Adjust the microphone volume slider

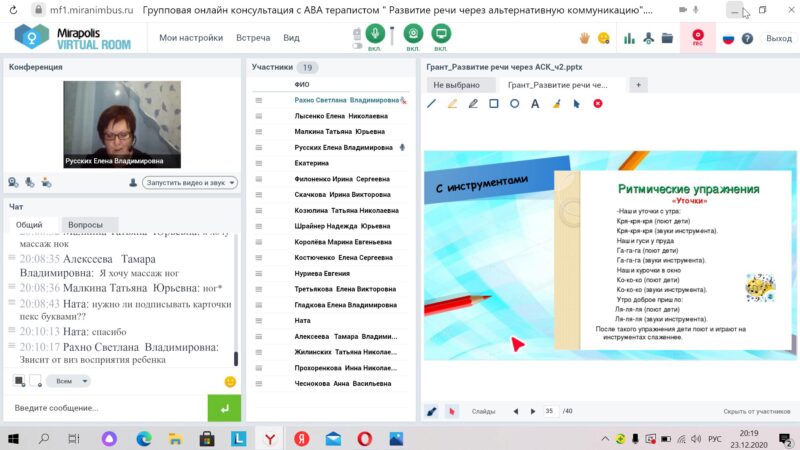pos(392,36)
